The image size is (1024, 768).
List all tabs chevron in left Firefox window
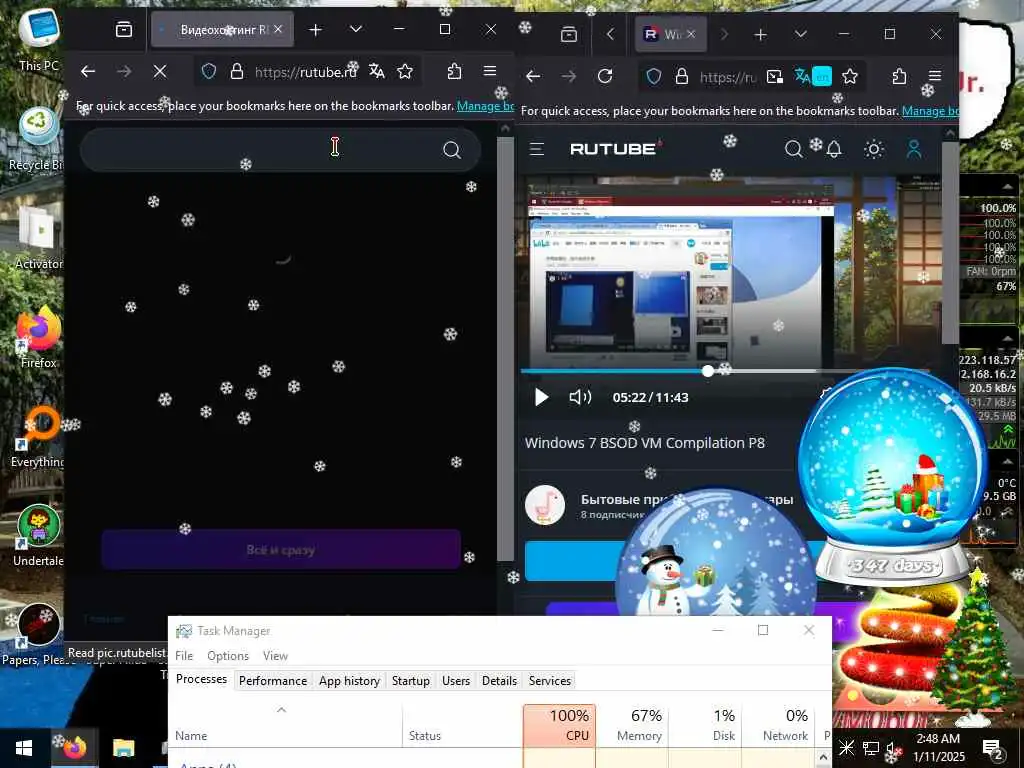tap(356, 29)
